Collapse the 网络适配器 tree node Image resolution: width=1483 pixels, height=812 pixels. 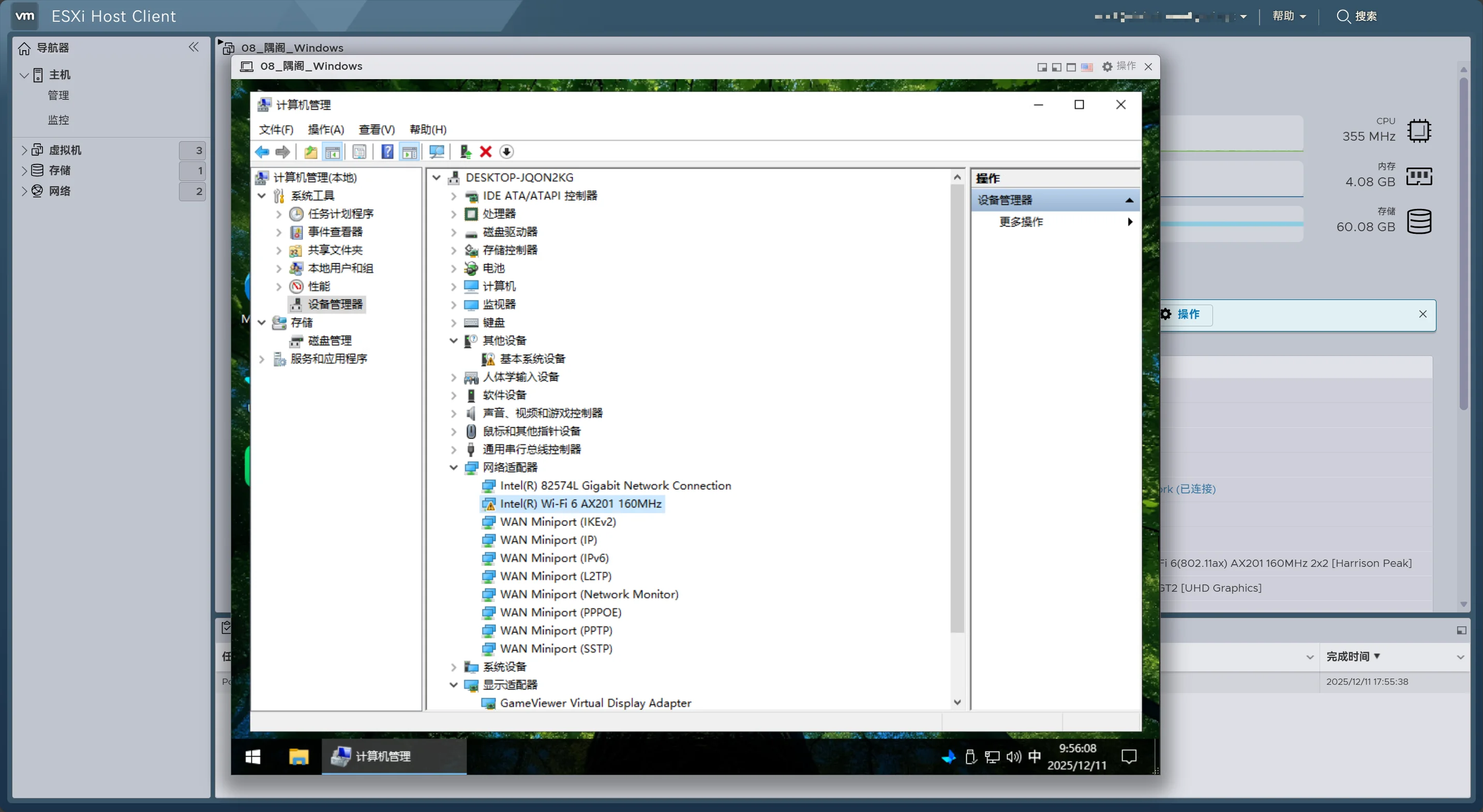click(x=454, y=468)
